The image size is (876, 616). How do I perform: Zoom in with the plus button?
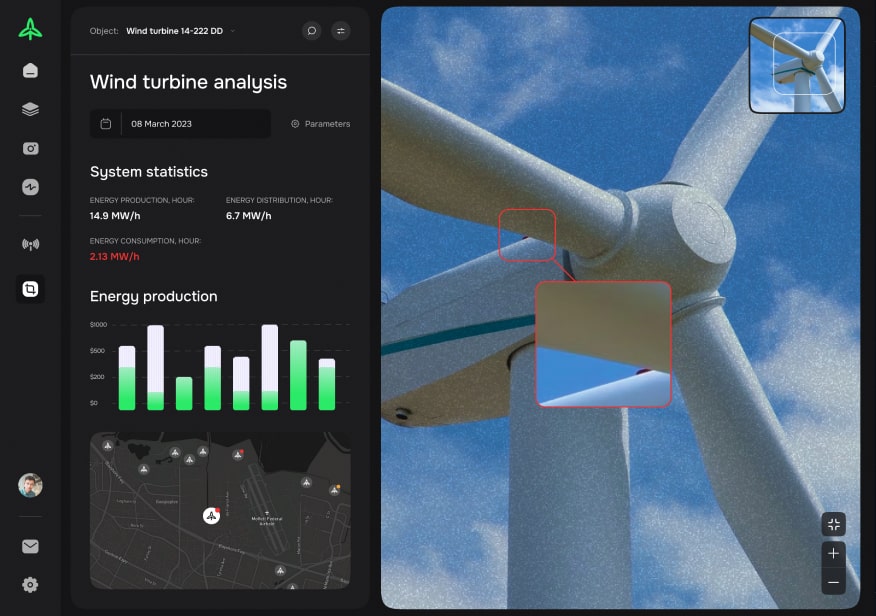(x=833, y=553)
